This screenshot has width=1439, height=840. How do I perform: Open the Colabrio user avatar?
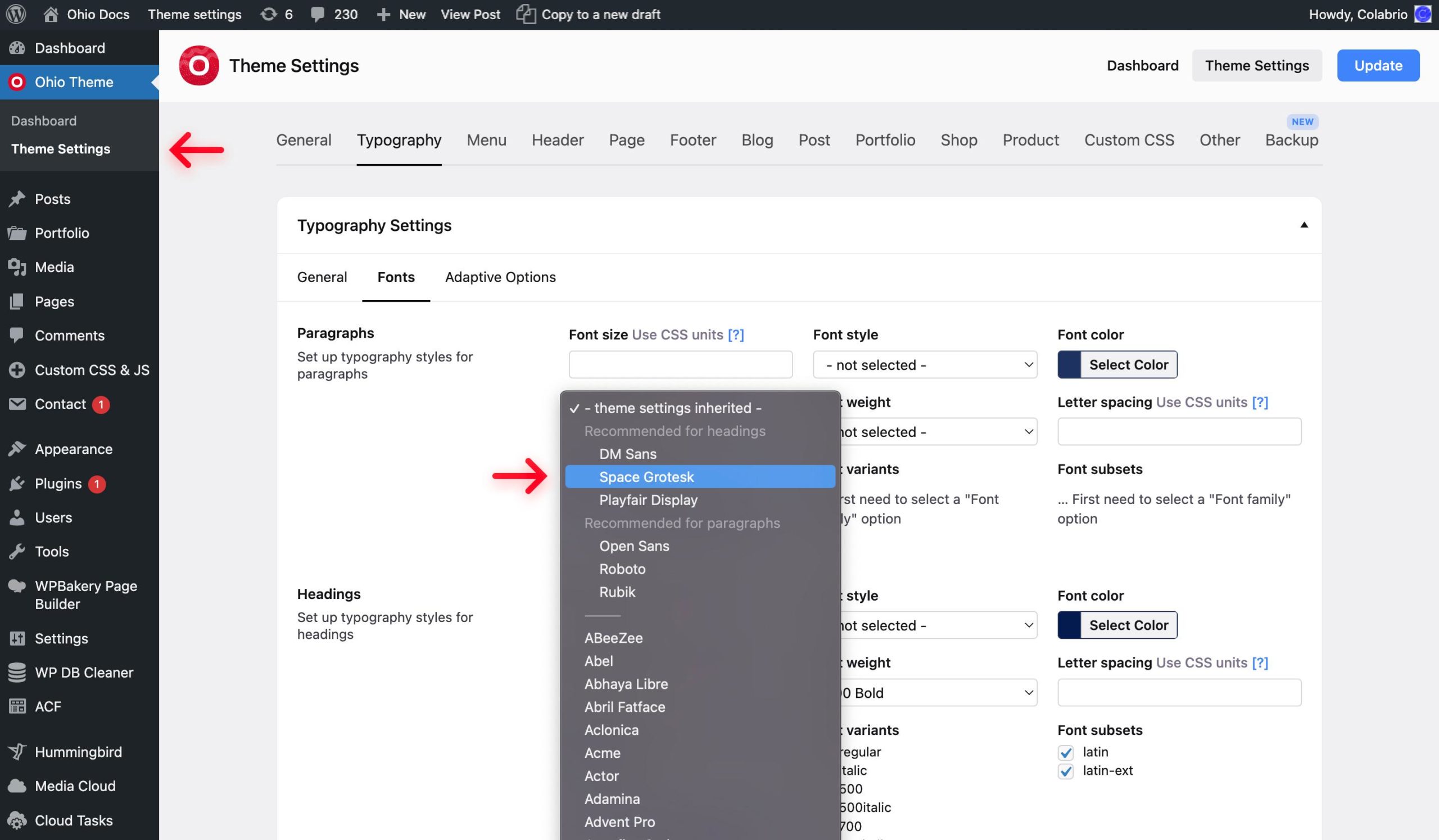click(x=1422, y=14)
